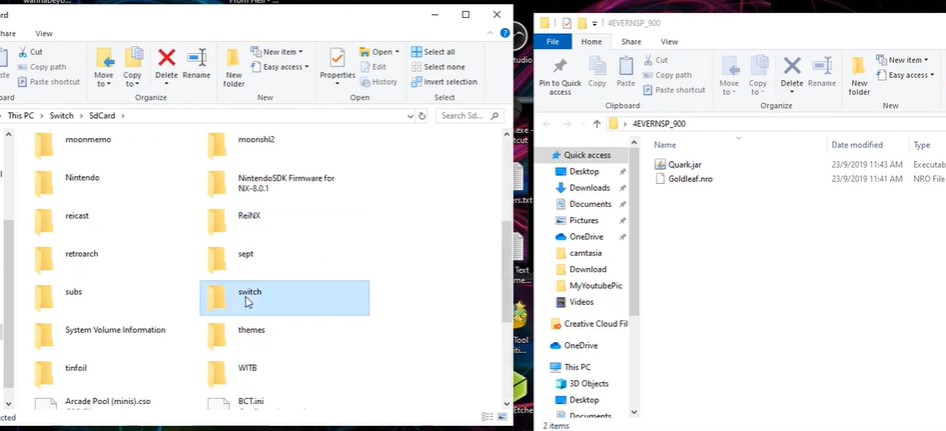The height and width of the screenshot is (431, 946).
Task: Click Select all in the SdCard window
Action: coord(433,52)
